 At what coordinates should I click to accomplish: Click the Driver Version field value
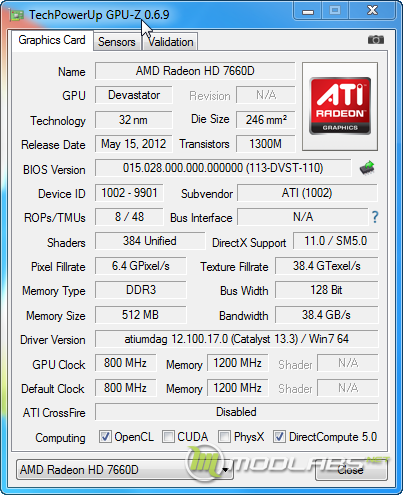pyautogui.click(x=237, y=339)
